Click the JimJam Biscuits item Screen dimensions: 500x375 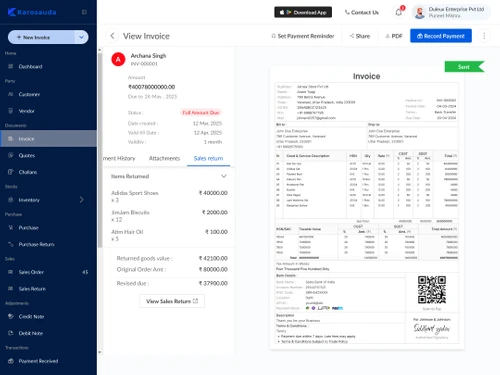point(169,216)
